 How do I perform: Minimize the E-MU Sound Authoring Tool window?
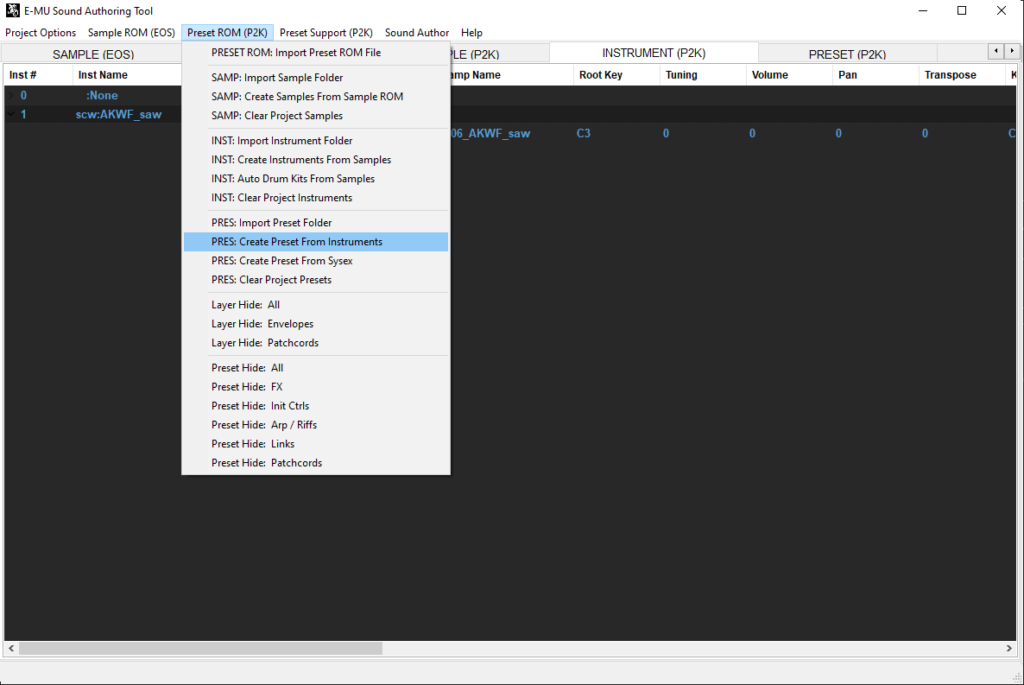tap(923, 10)
